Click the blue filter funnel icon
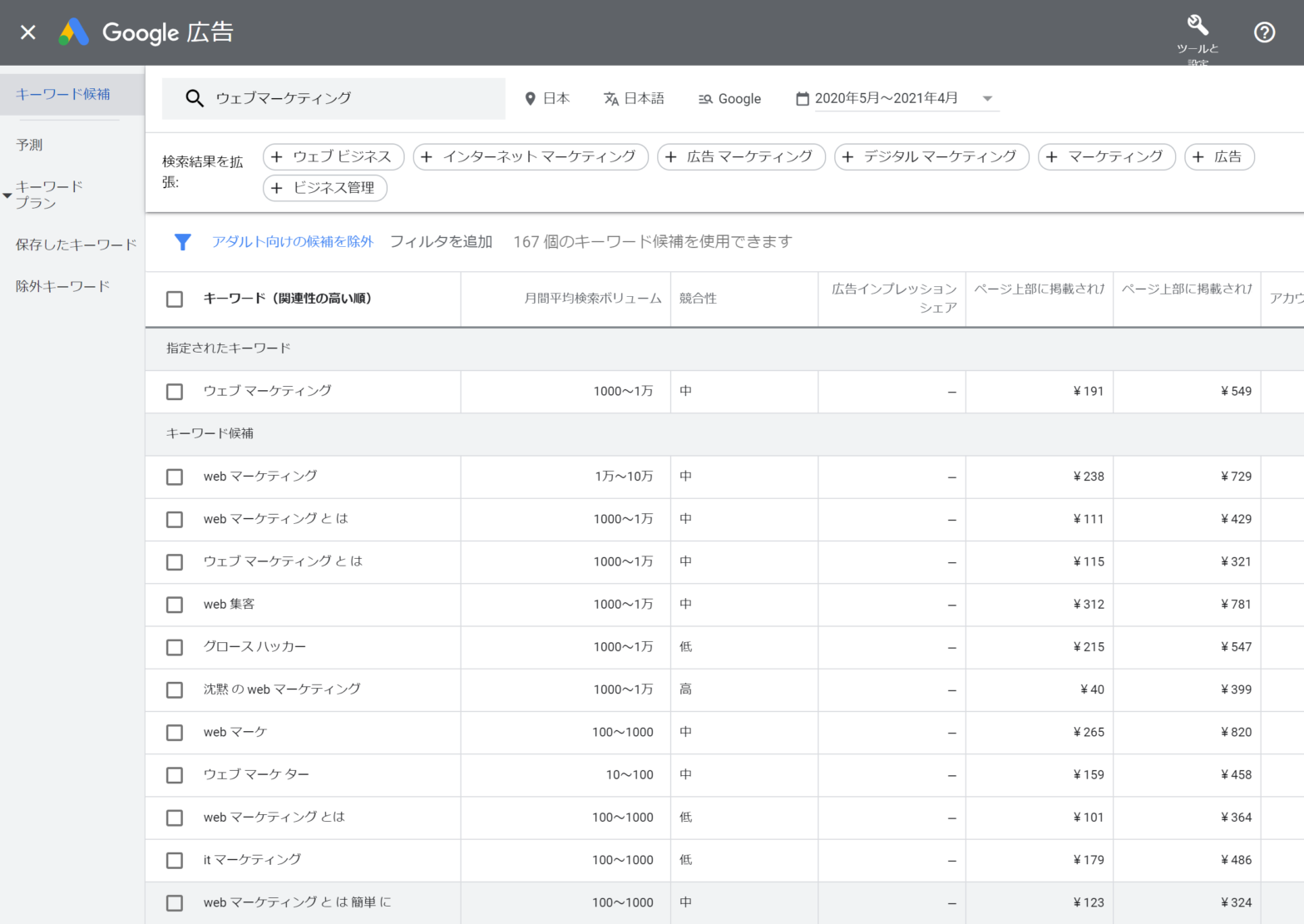Viewport: 1304px width, 924px height. (182, 242)
